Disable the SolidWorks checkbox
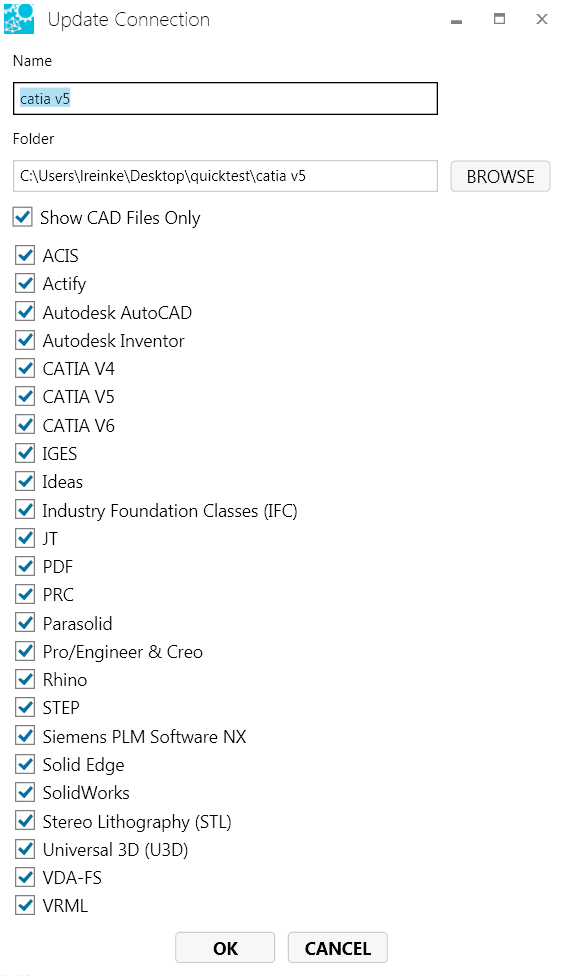Image resolution: width=563 pixels, height=976 pixels. 25,792
